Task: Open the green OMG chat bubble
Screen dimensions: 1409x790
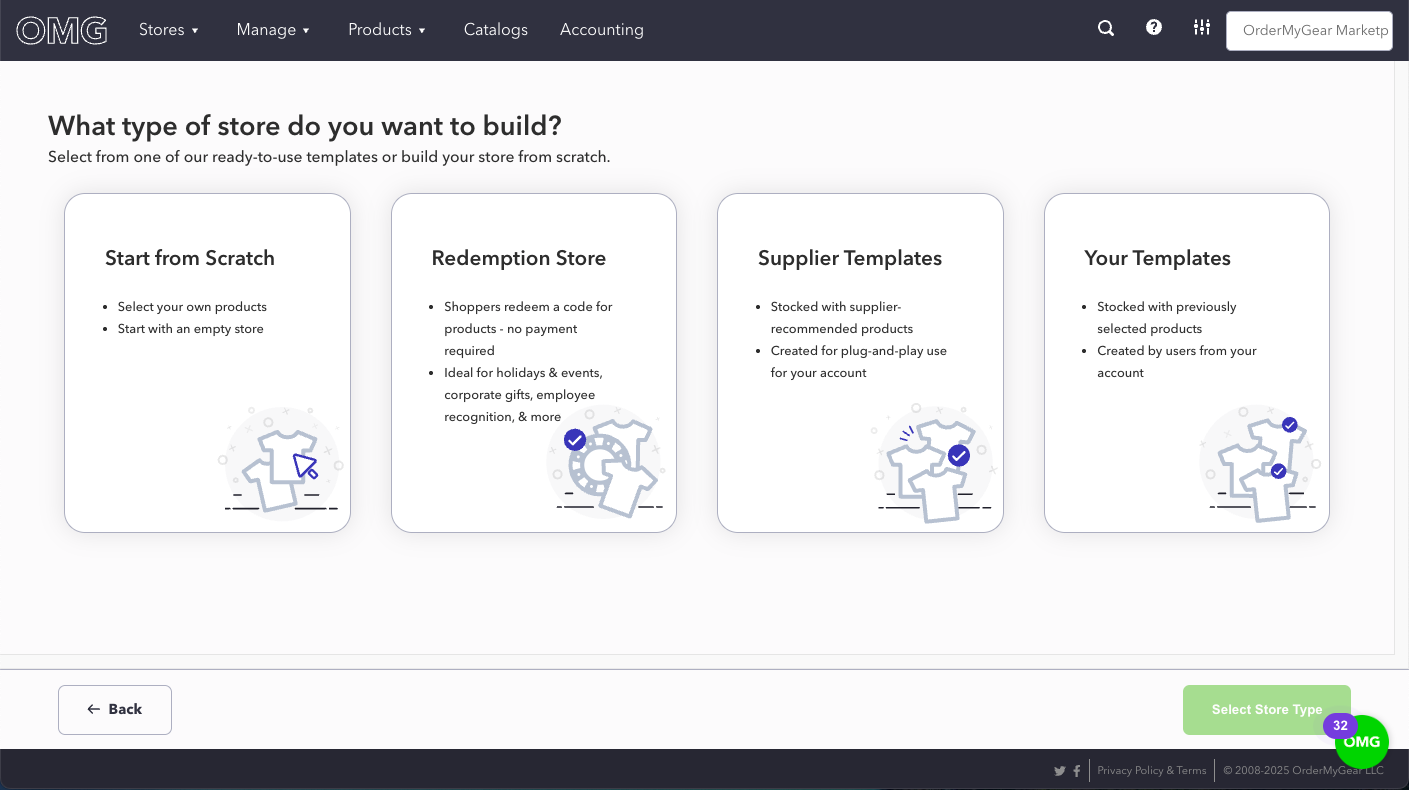Action: click(1362, 742)
